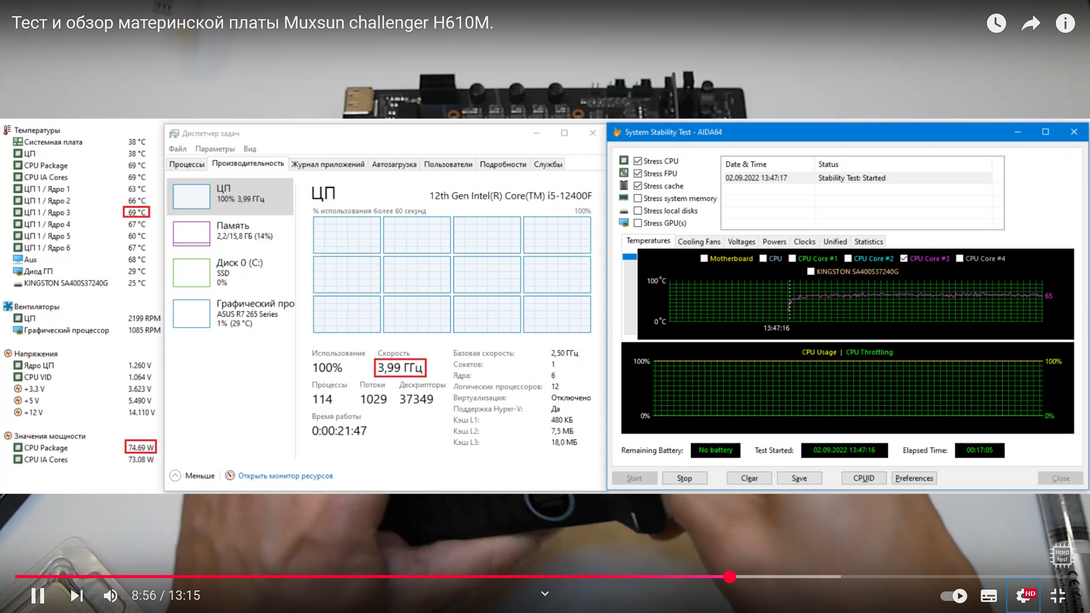
Task: Select Графический процессор performance item
Action: tap(230, 313)
